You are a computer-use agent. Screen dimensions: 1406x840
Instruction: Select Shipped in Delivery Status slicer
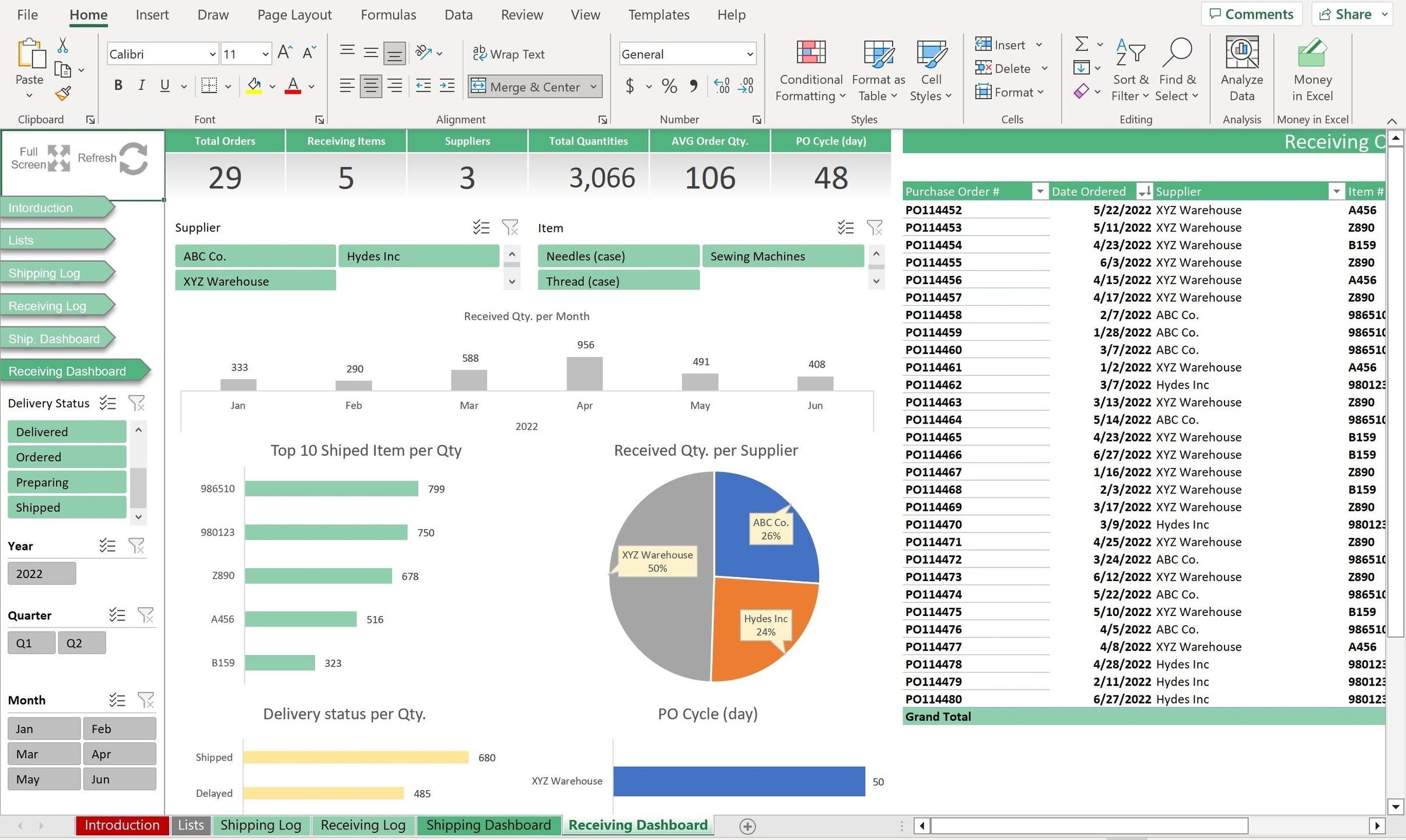pyautogui.click(x=66, y=507)
